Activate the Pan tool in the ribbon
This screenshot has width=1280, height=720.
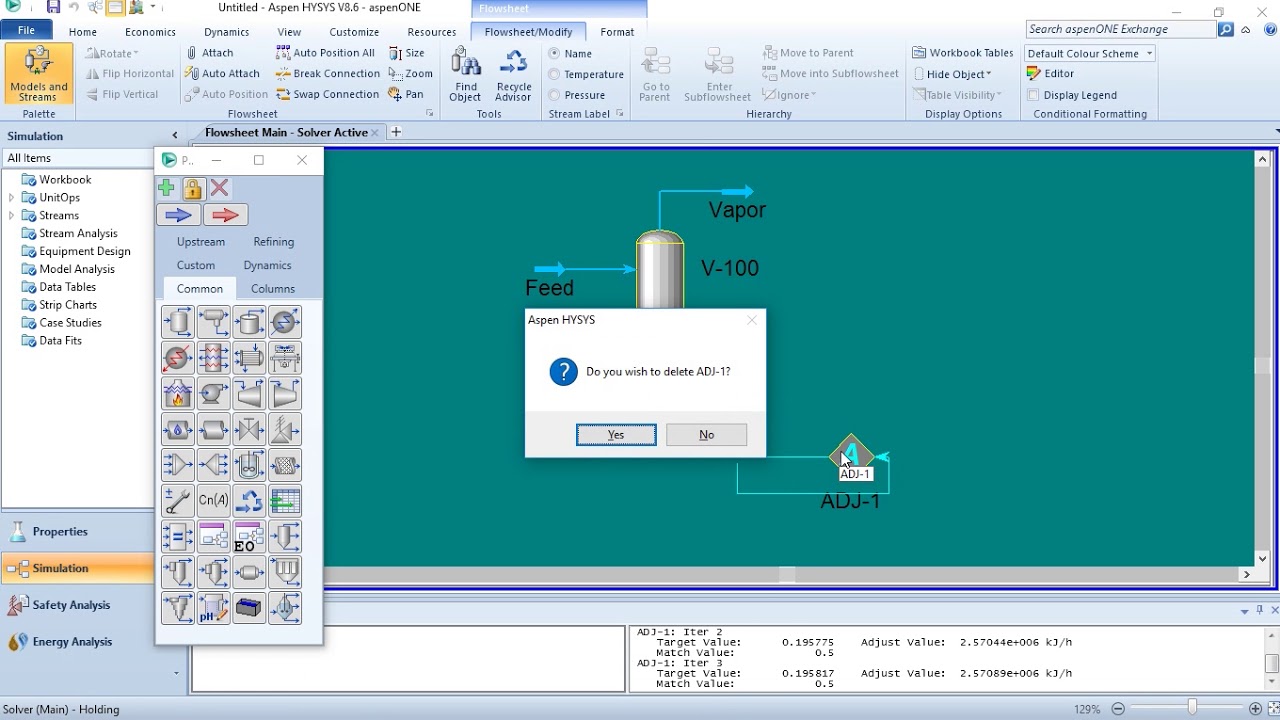coord(407,94)
